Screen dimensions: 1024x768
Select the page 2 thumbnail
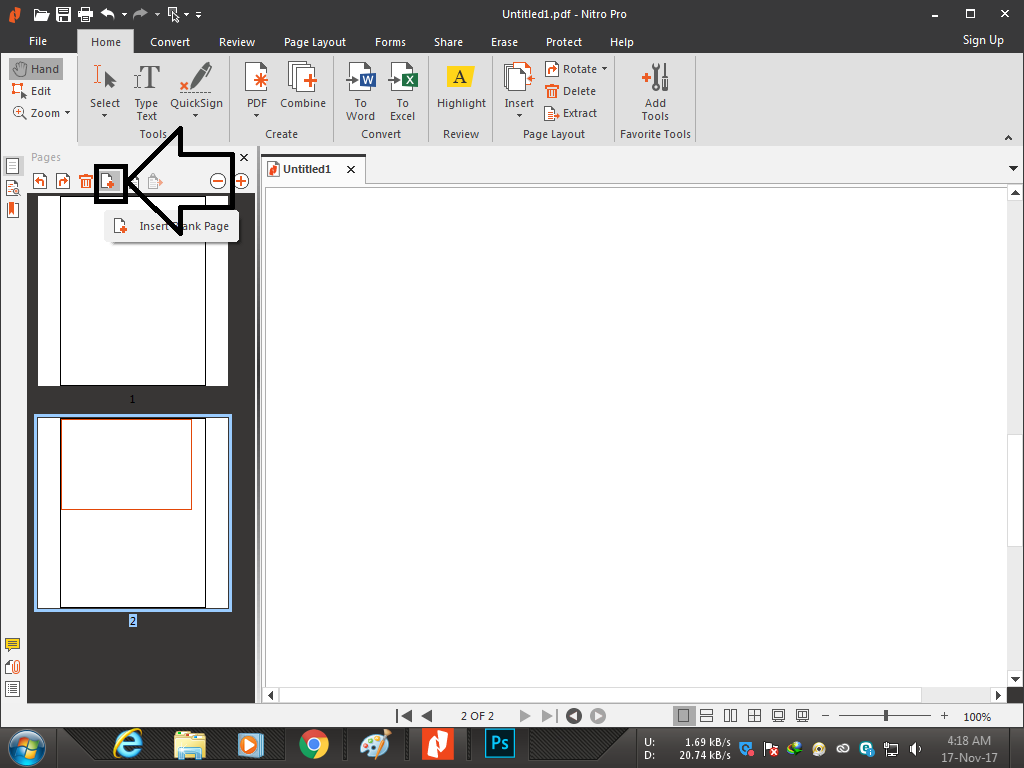pyautogui.click(x=133, y=513)
